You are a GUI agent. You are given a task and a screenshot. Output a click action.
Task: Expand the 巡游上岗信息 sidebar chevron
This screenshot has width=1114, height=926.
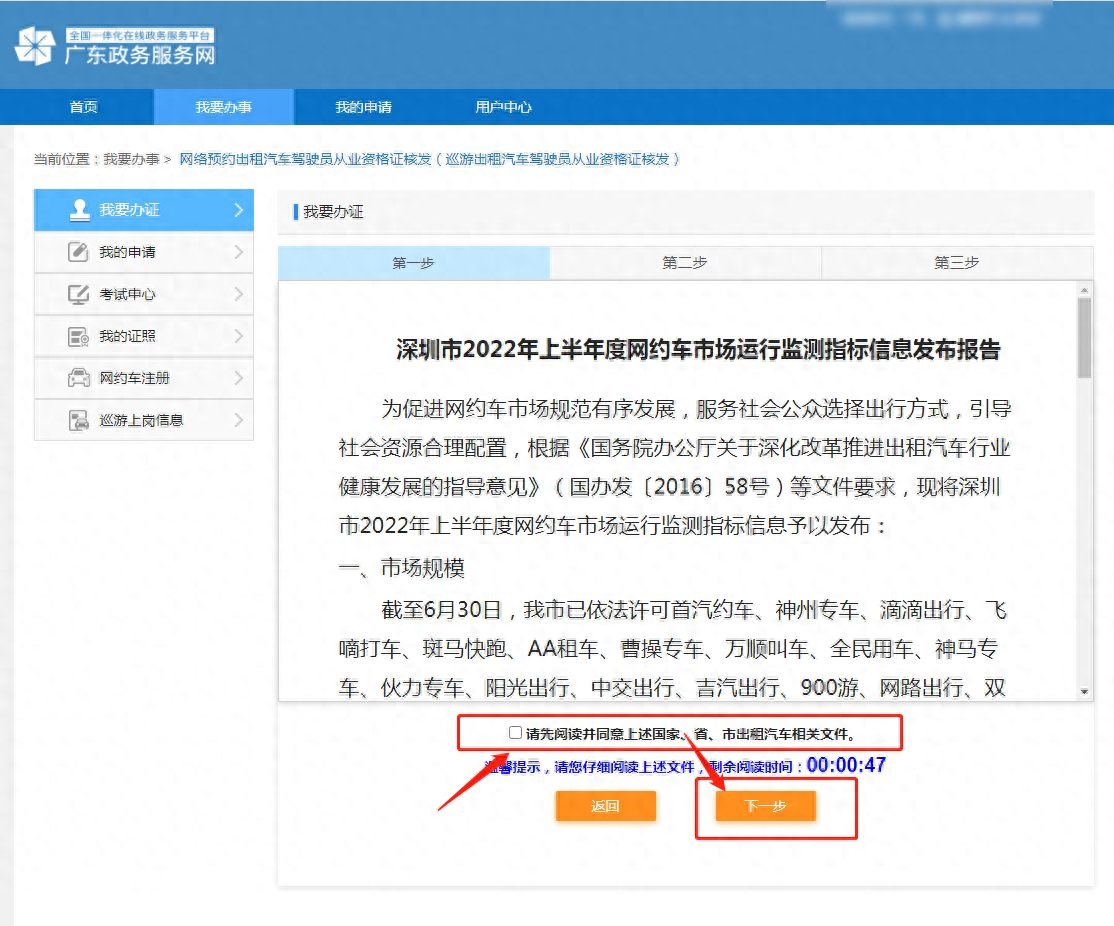tap(239, 420)
